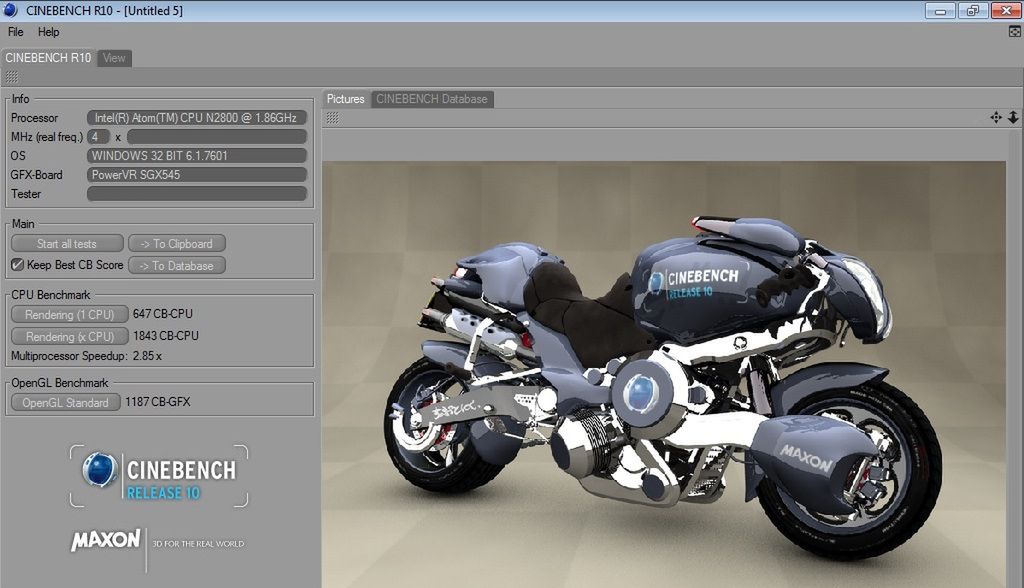
Task: Close the CINEBENCH window
Action: point(1006,10)
